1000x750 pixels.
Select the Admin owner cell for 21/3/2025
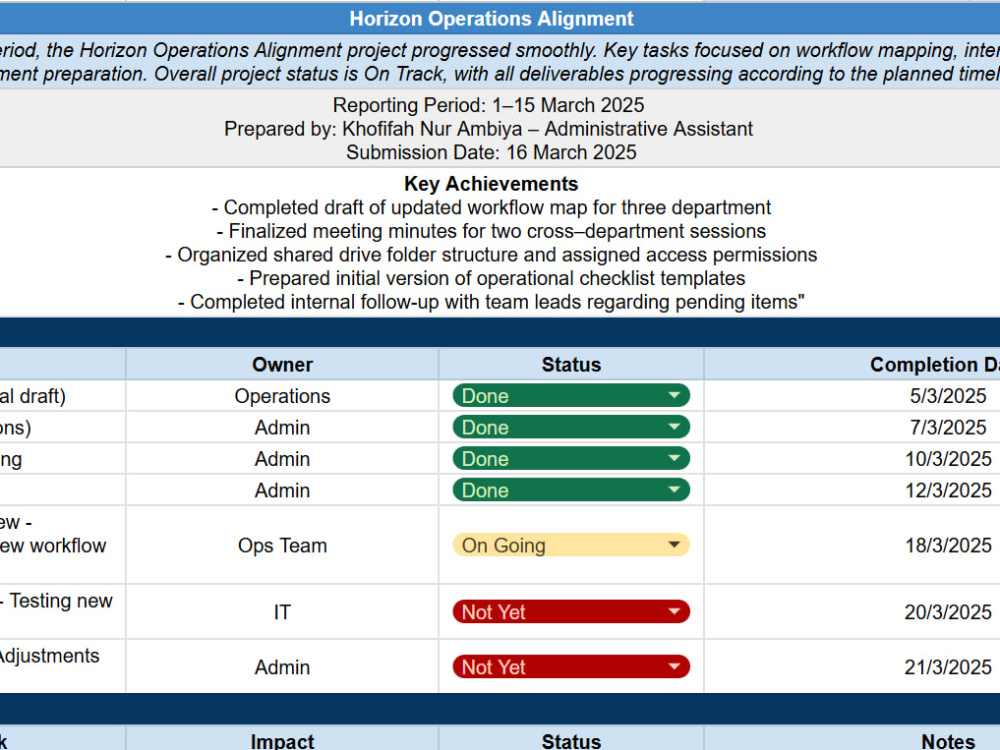(282, 667)
